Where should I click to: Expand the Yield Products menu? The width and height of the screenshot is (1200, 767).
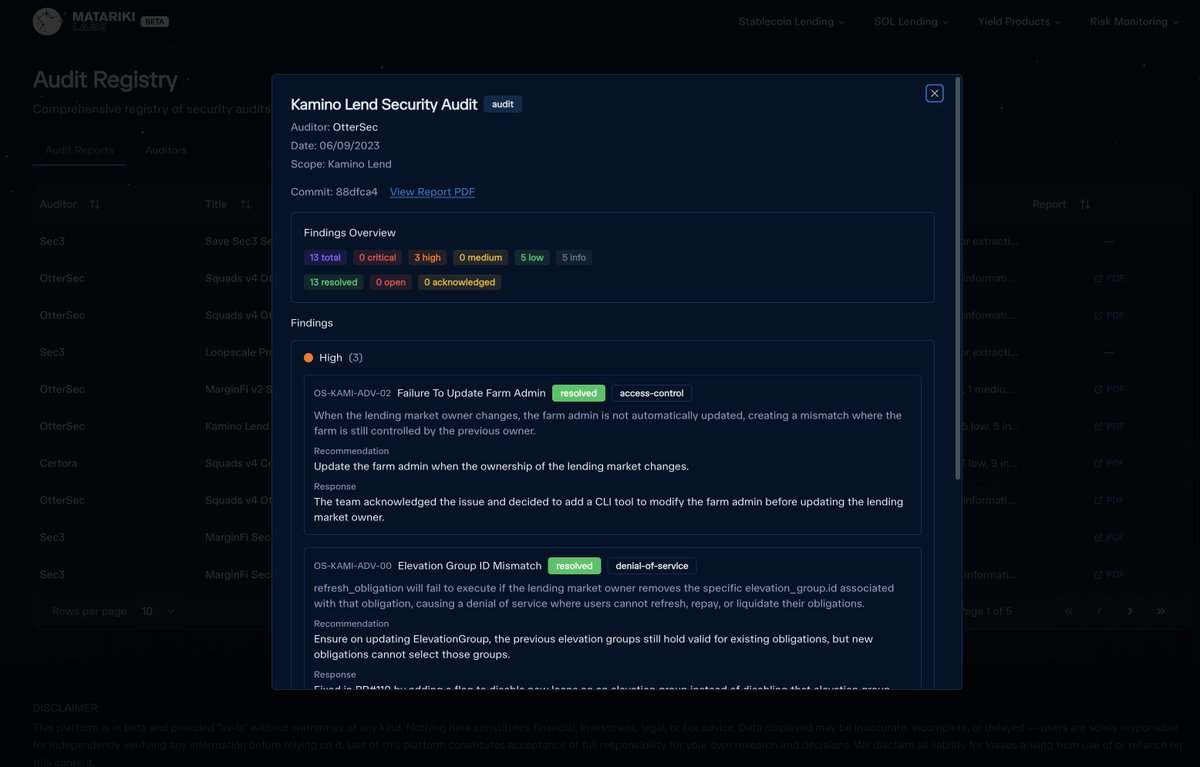[x=1020, y=22]
